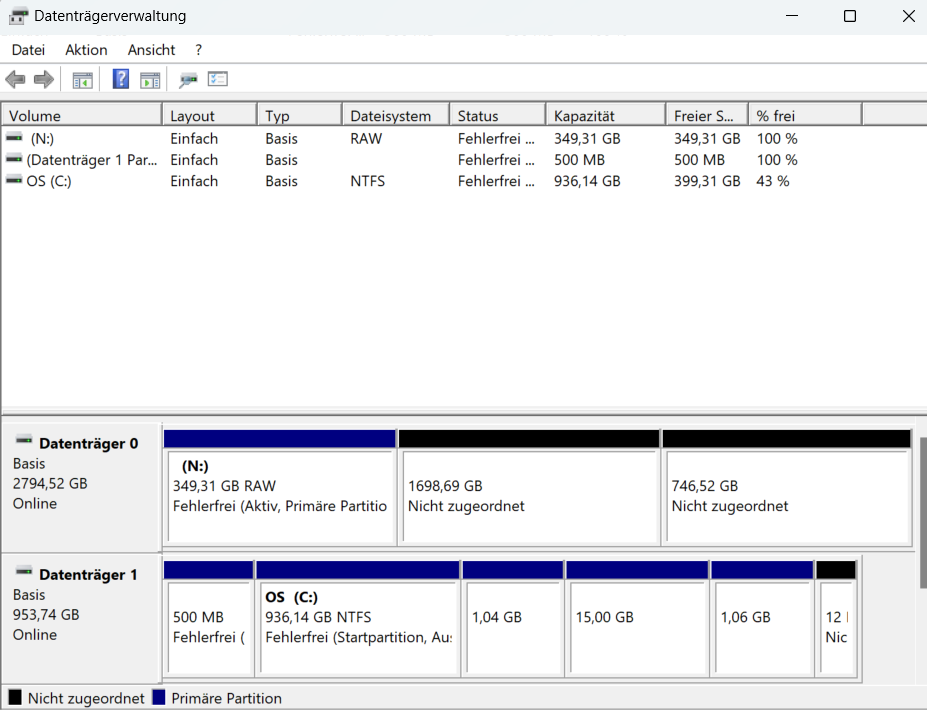The image size is (927, 710).
Task: Click the Forward navigation arrow
Action: click(x=43, y=79)
